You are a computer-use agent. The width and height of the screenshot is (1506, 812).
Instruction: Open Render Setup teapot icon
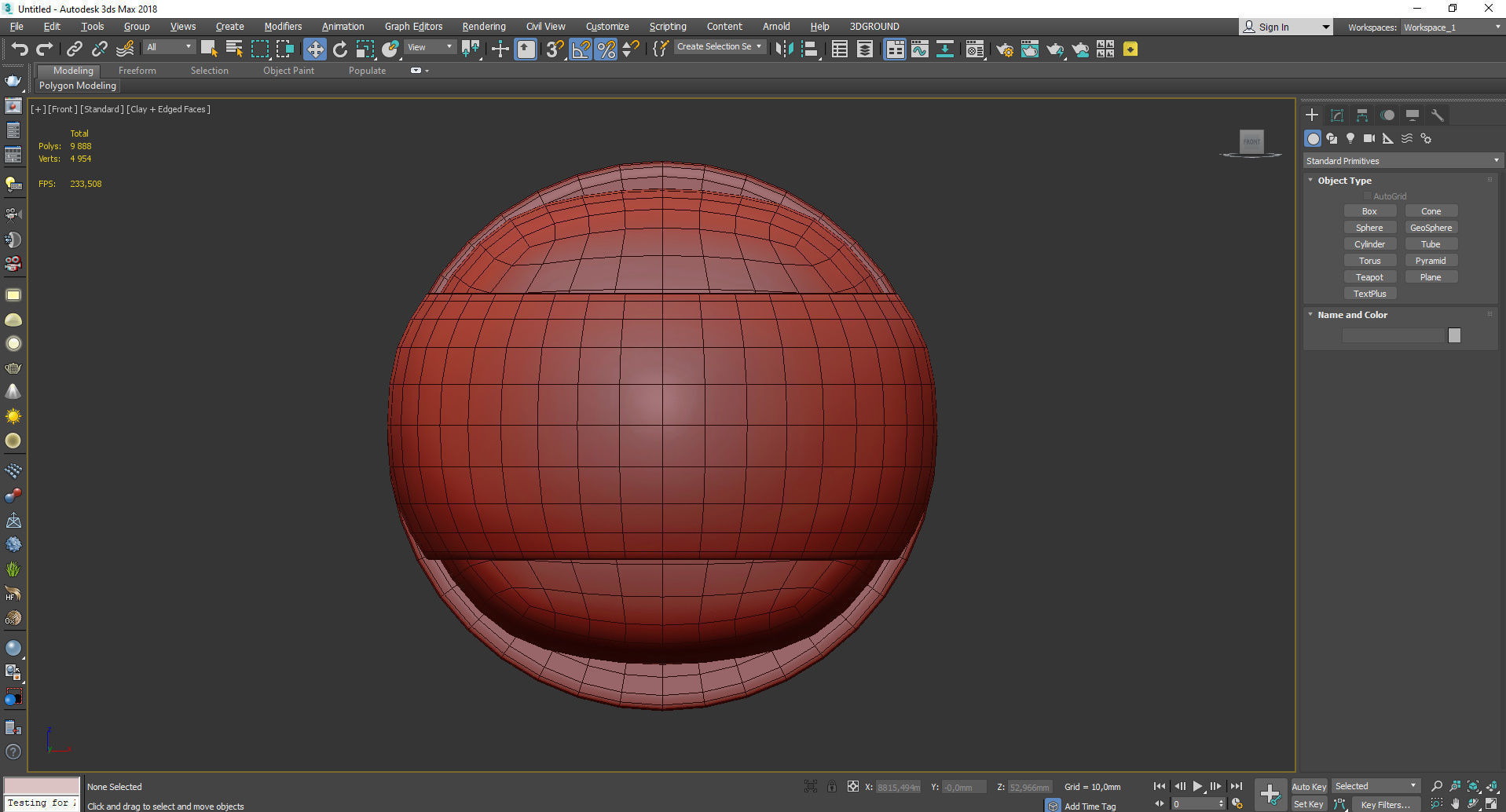pos(1005,49)
